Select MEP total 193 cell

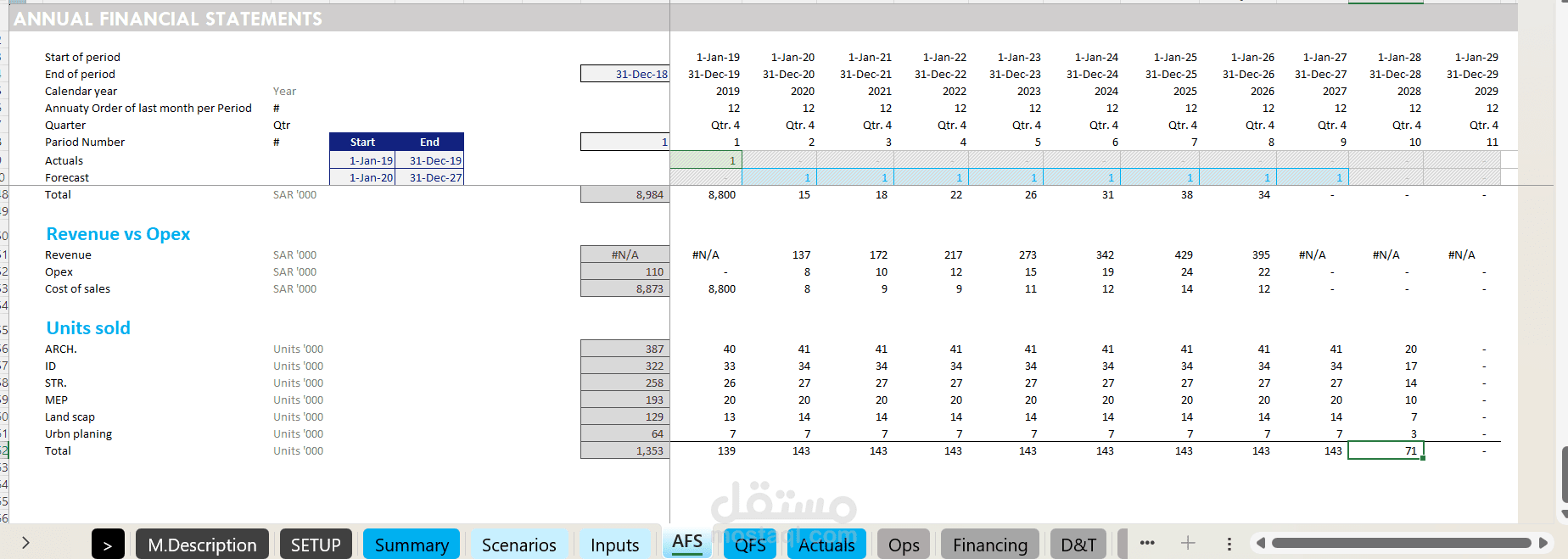(x=625, y=400)
